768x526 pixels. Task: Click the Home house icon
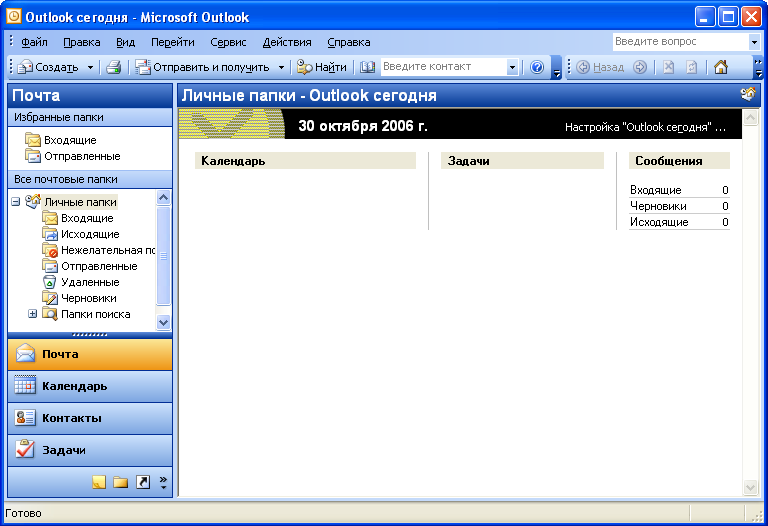[x=720, y=67]
